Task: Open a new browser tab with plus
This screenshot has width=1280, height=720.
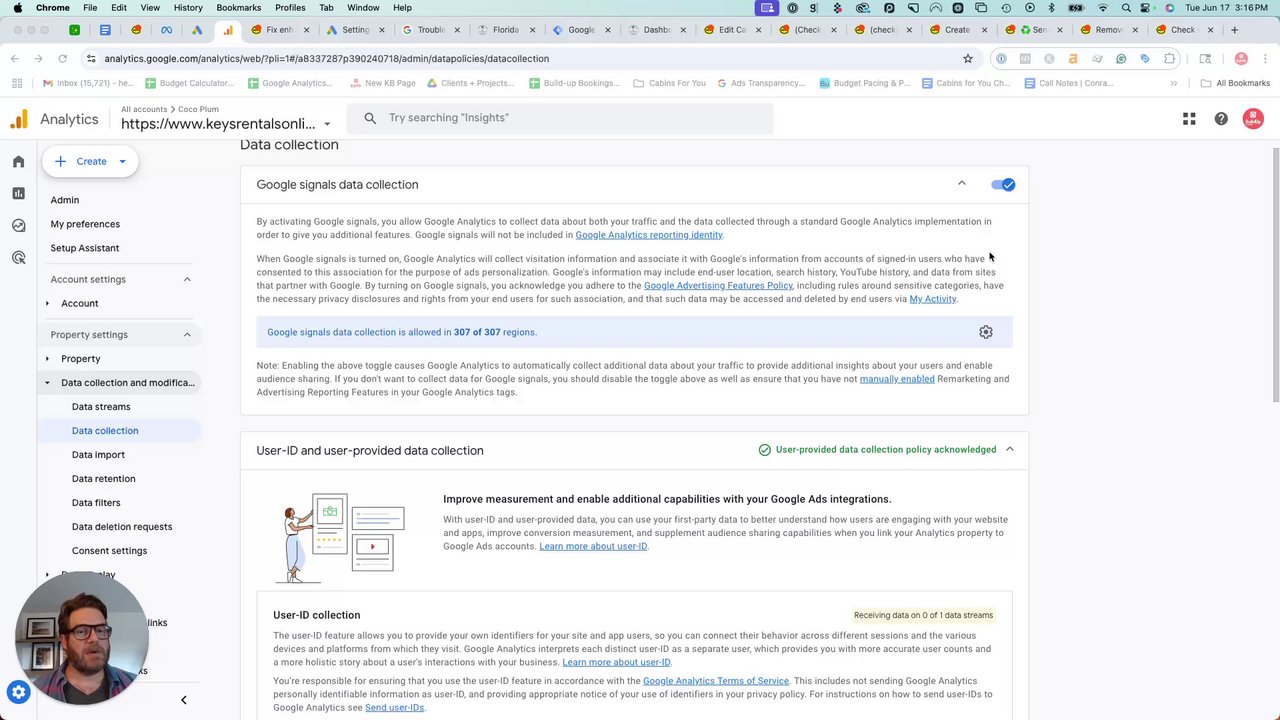Action: (1235, 30)
